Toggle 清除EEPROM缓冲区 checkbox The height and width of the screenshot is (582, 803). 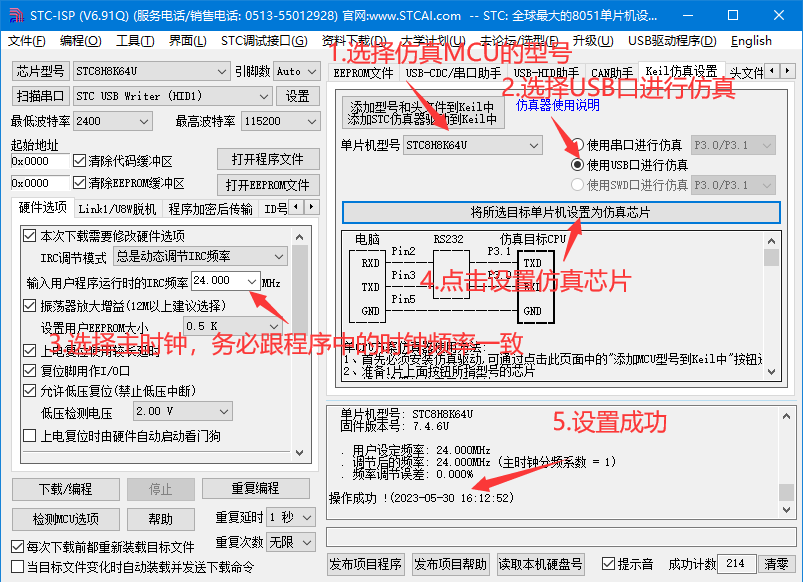(x=79, y=182)
